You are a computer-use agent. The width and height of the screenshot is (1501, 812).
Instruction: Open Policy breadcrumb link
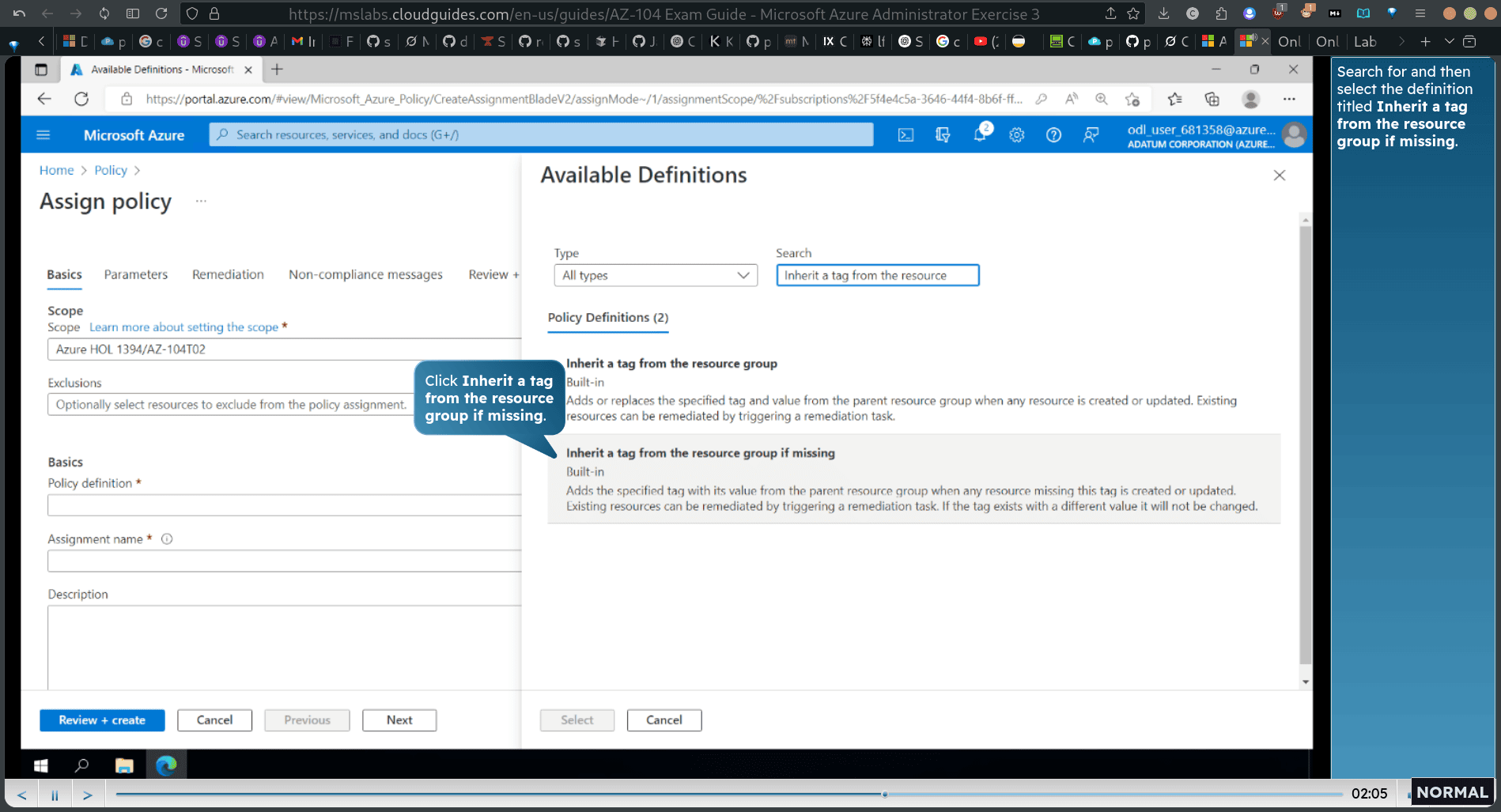click(x=111, y=170)
